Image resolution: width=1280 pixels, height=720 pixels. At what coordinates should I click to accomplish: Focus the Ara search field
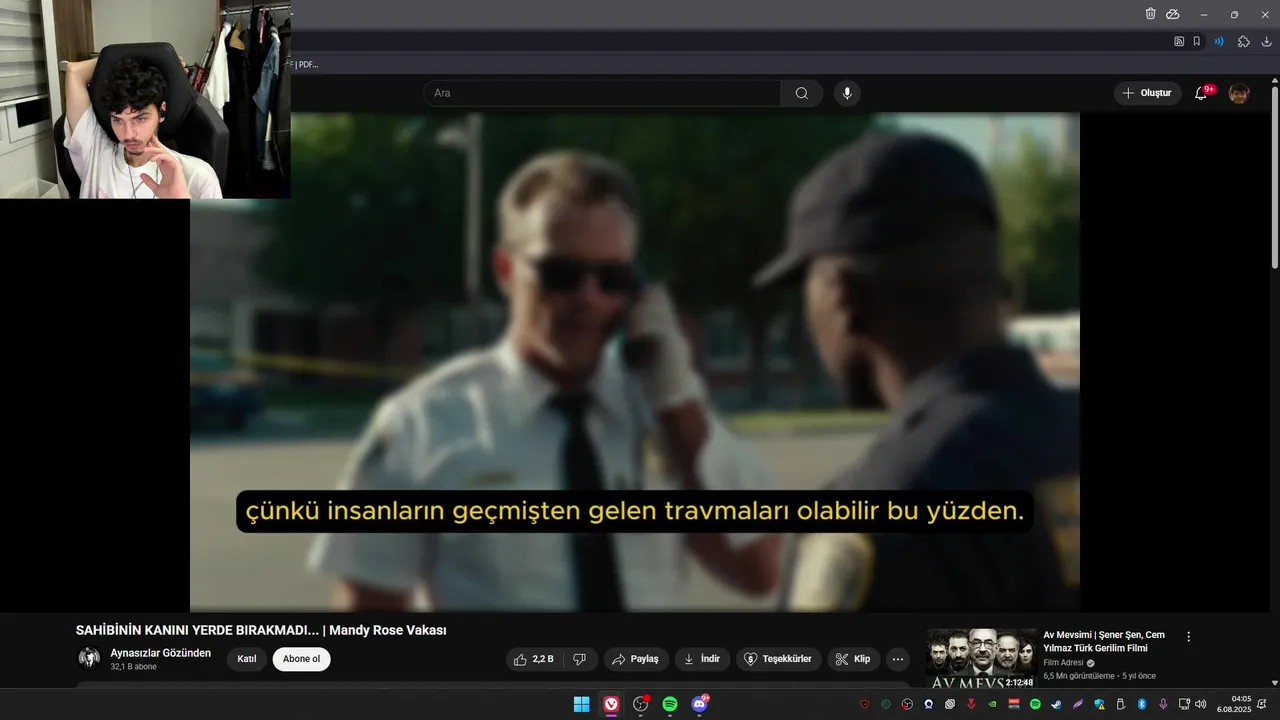(x=602, y=93)
